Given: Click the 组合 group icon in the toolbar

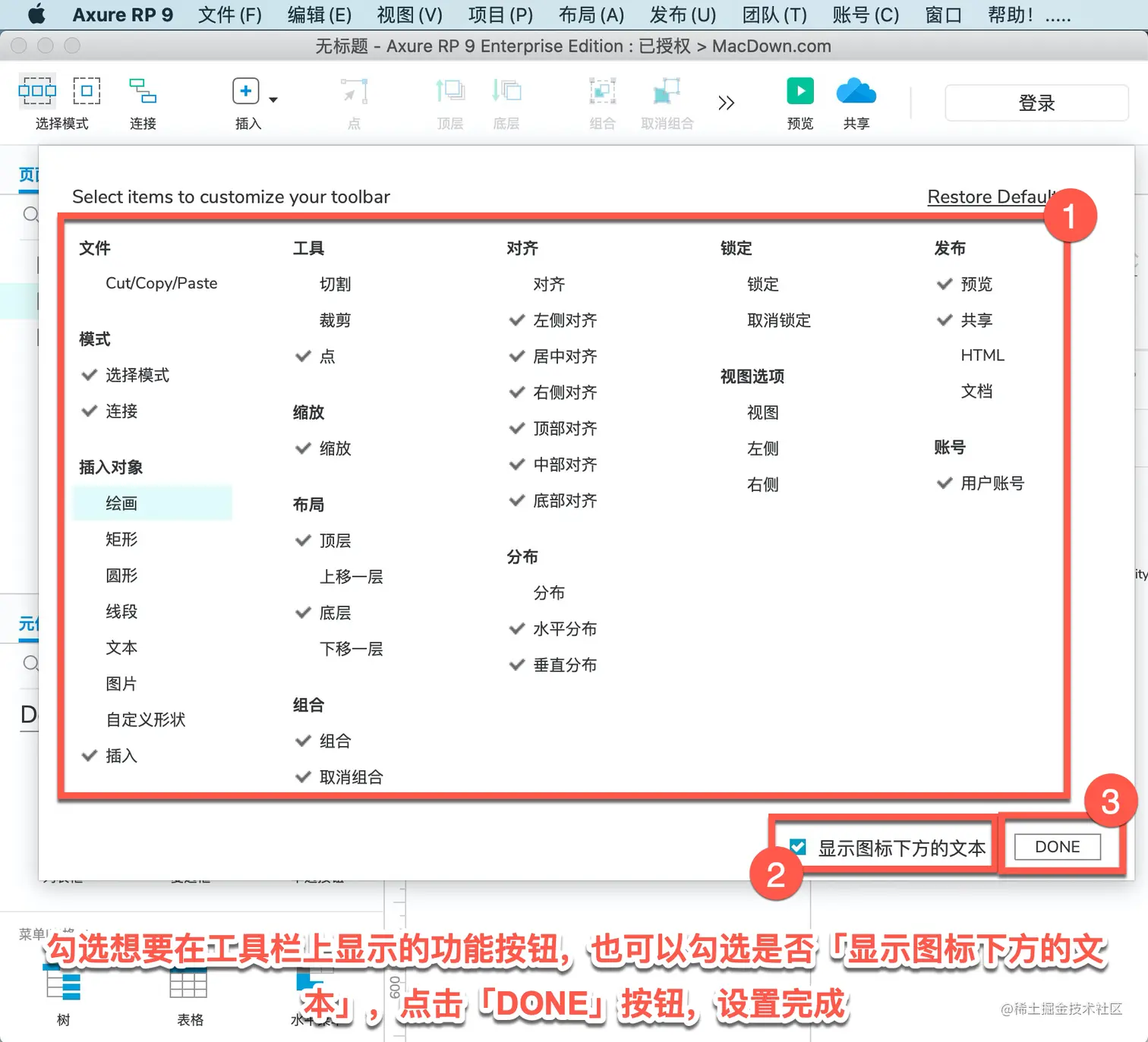Looking at the screenshot, I should pos(602,91).
